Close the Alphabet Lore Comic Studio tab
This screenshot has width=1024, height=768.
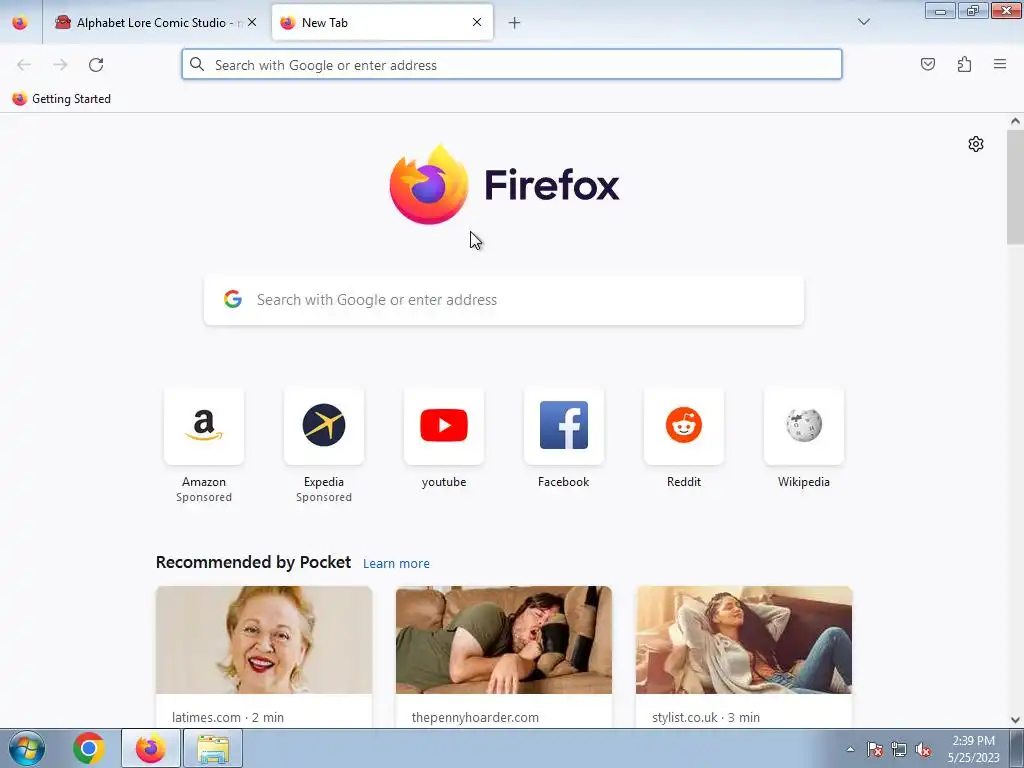(x=252, y=22)
